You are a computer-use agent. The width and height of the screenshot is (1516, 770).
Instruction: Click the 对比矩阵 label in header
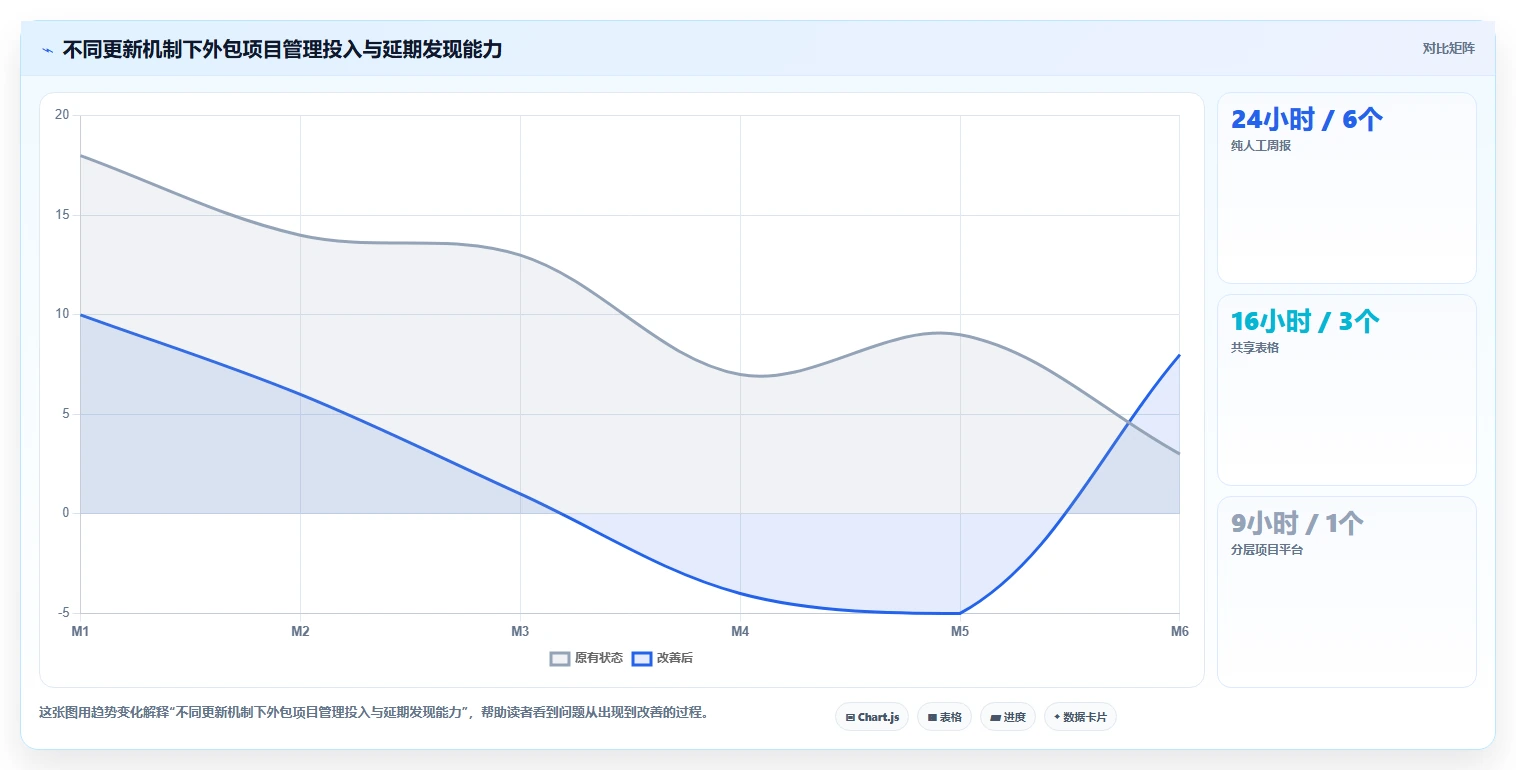pos(1448,48)
